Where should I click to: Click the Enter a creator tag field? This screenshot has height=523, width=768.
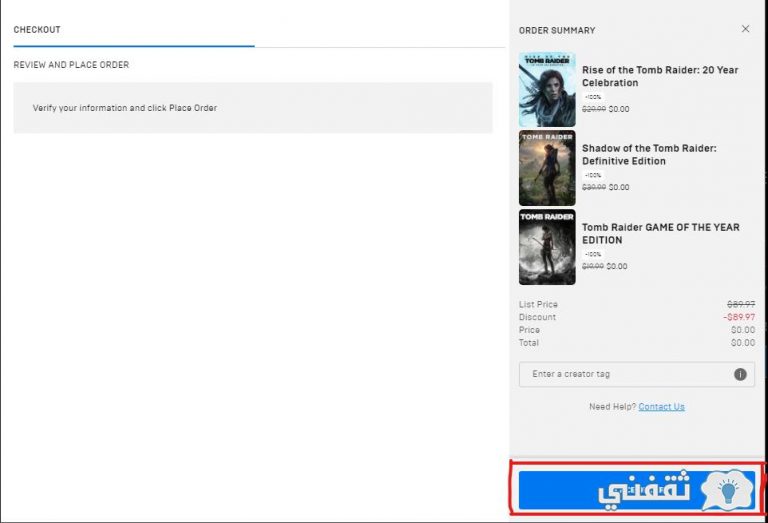[637, 374]
